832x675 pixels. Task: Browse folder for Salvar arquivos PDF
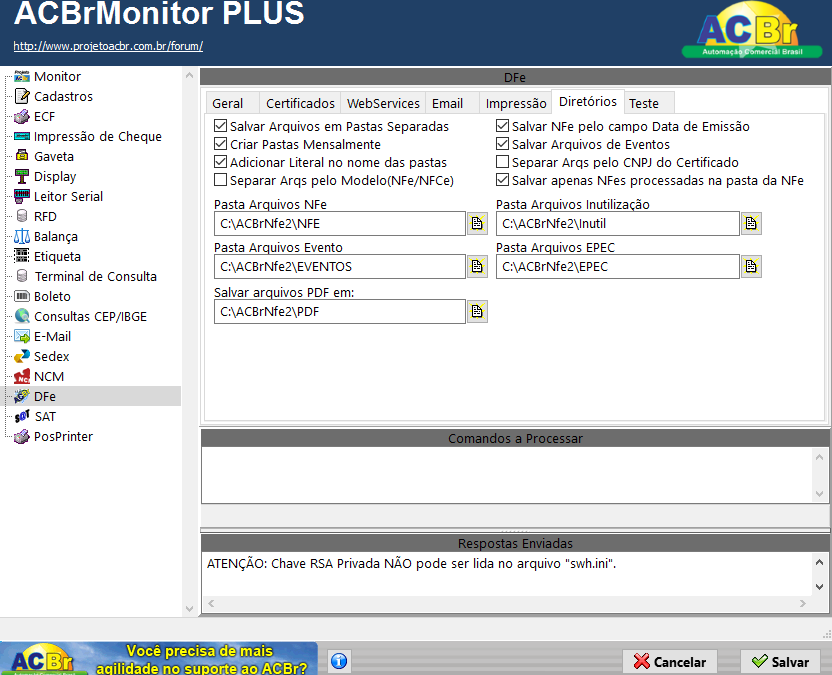[x=477, y=311]
